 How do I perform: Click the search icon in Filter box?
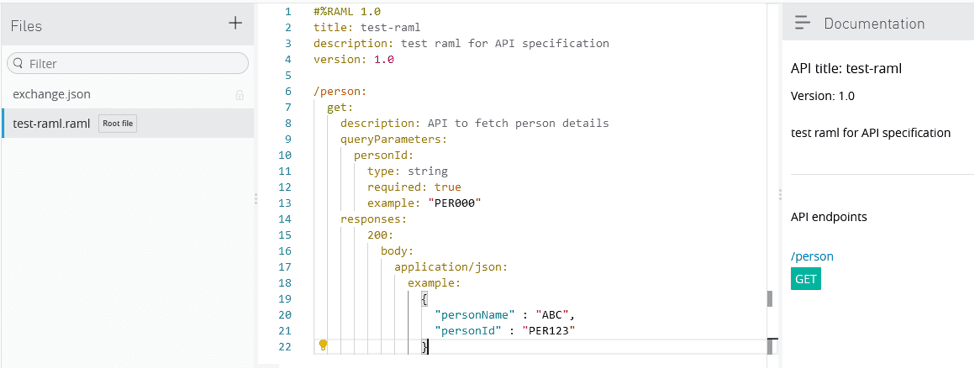18,63
